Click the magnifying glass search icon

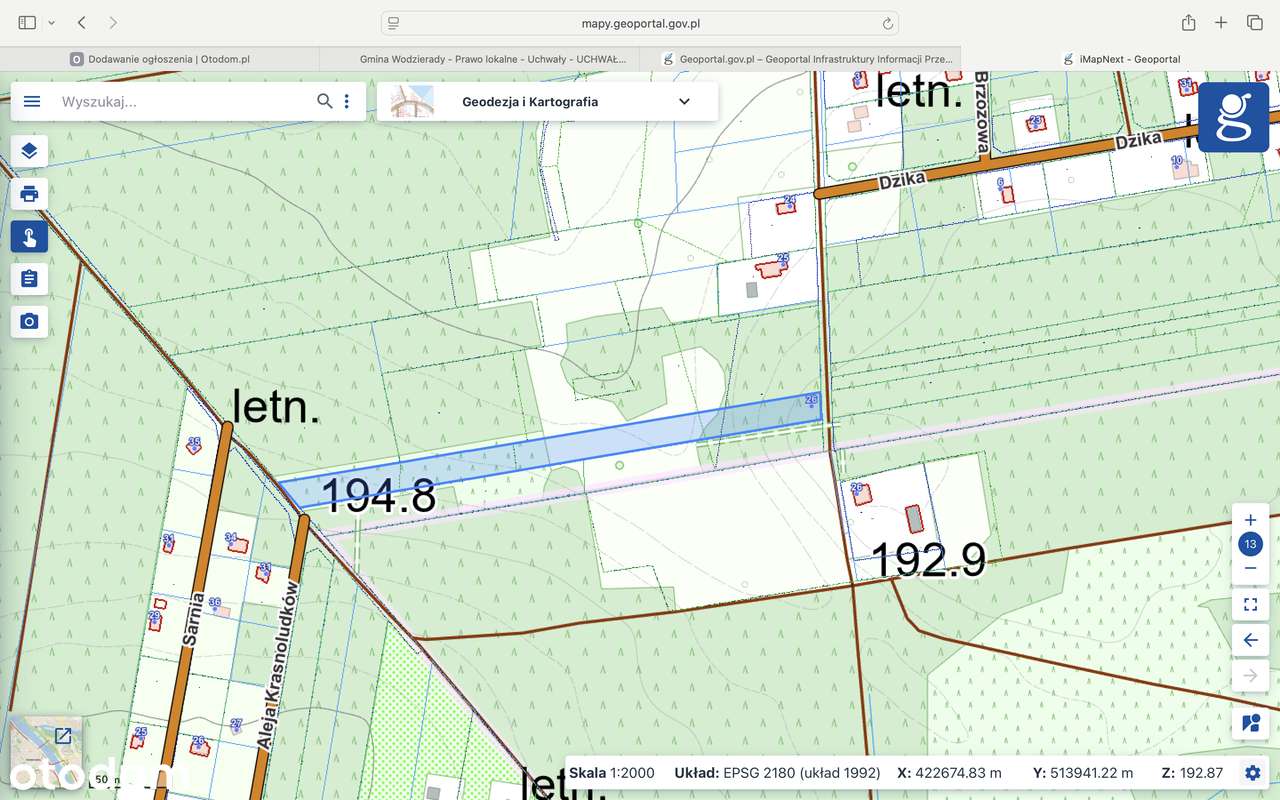[324, 100]
